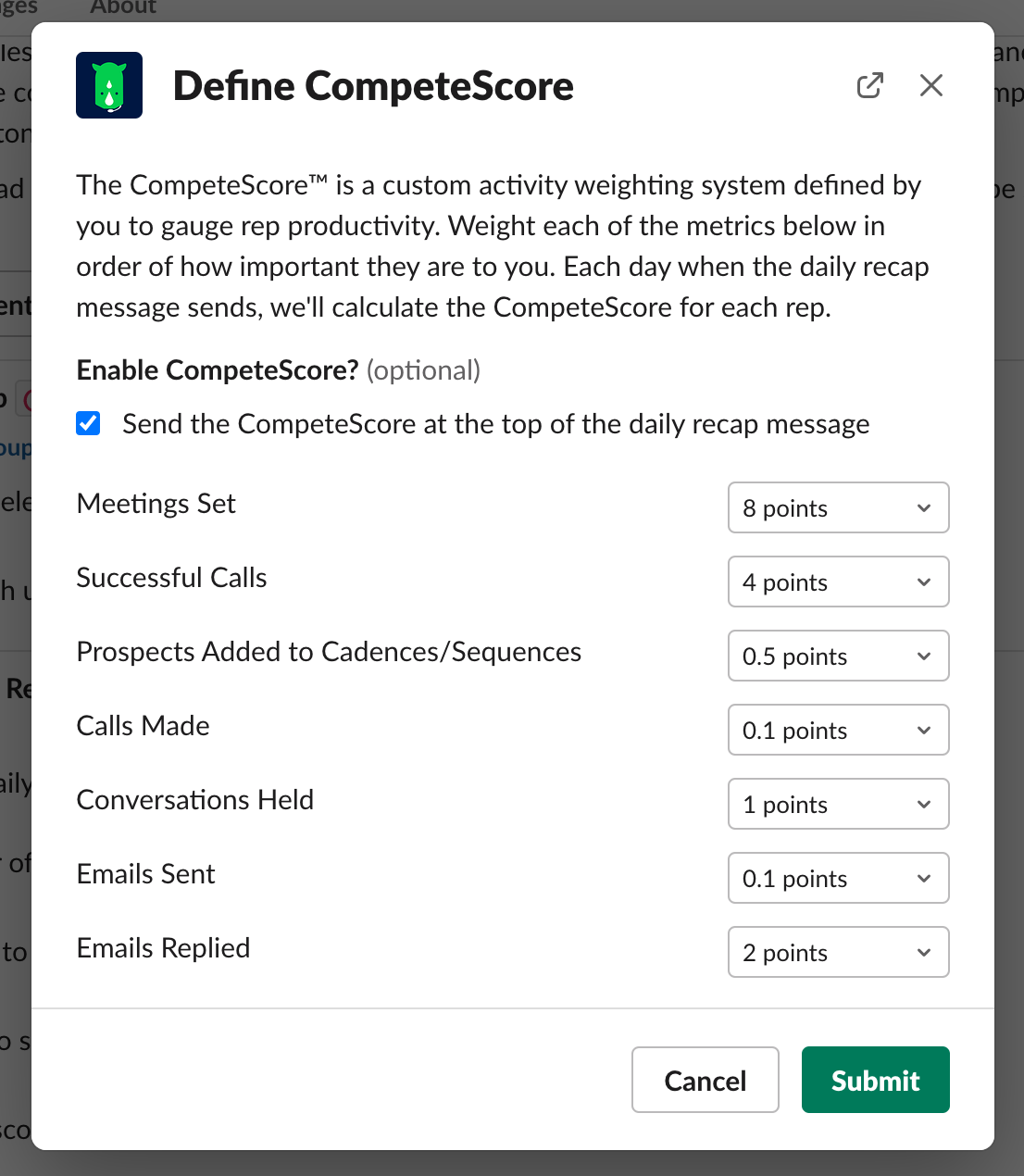1024x1176 pixels.
Task: Click the About tab behind the dialog
Action: [x=123, y=6]
